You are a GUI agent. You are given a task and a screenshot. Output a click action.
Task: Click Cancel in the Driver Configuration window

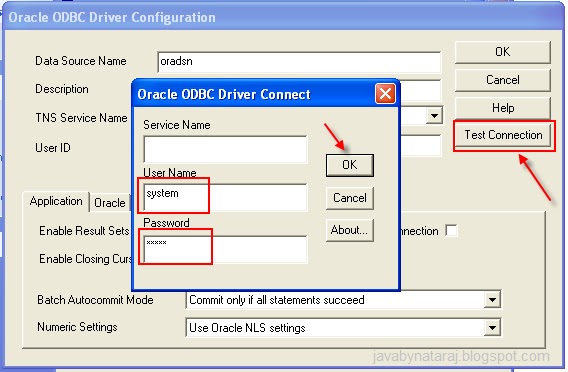502,80
